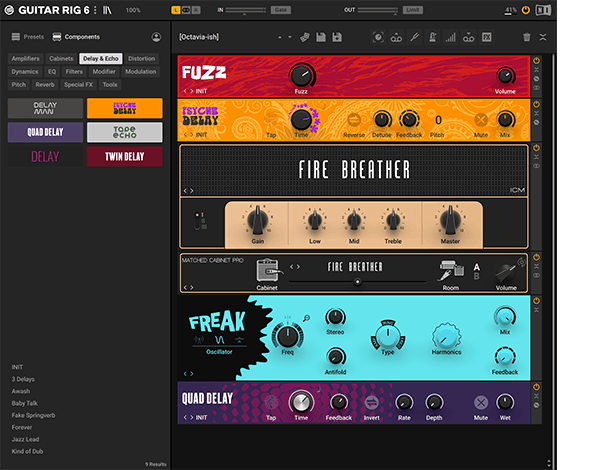Click the cabinet mic position slider

pos(357,282)
